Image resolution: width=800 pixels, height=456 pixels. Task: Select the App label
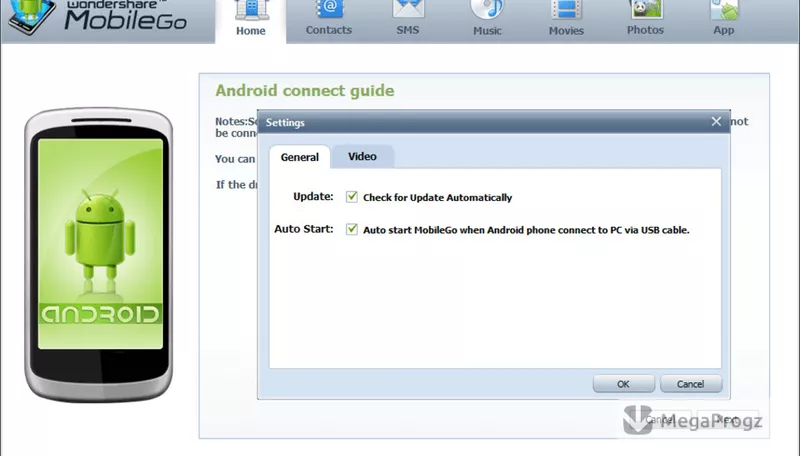pos(723,30)
